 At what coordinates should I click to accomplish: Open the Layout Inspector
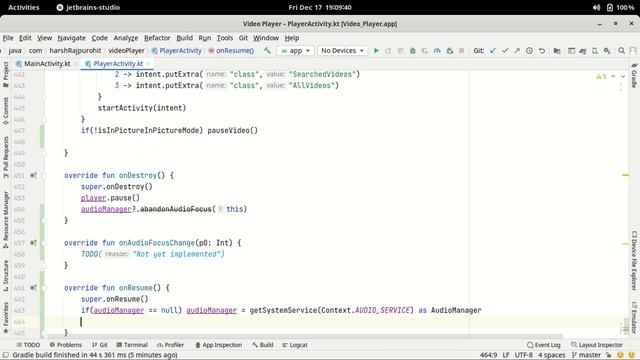pyautogui.click(x=596, y=345)
